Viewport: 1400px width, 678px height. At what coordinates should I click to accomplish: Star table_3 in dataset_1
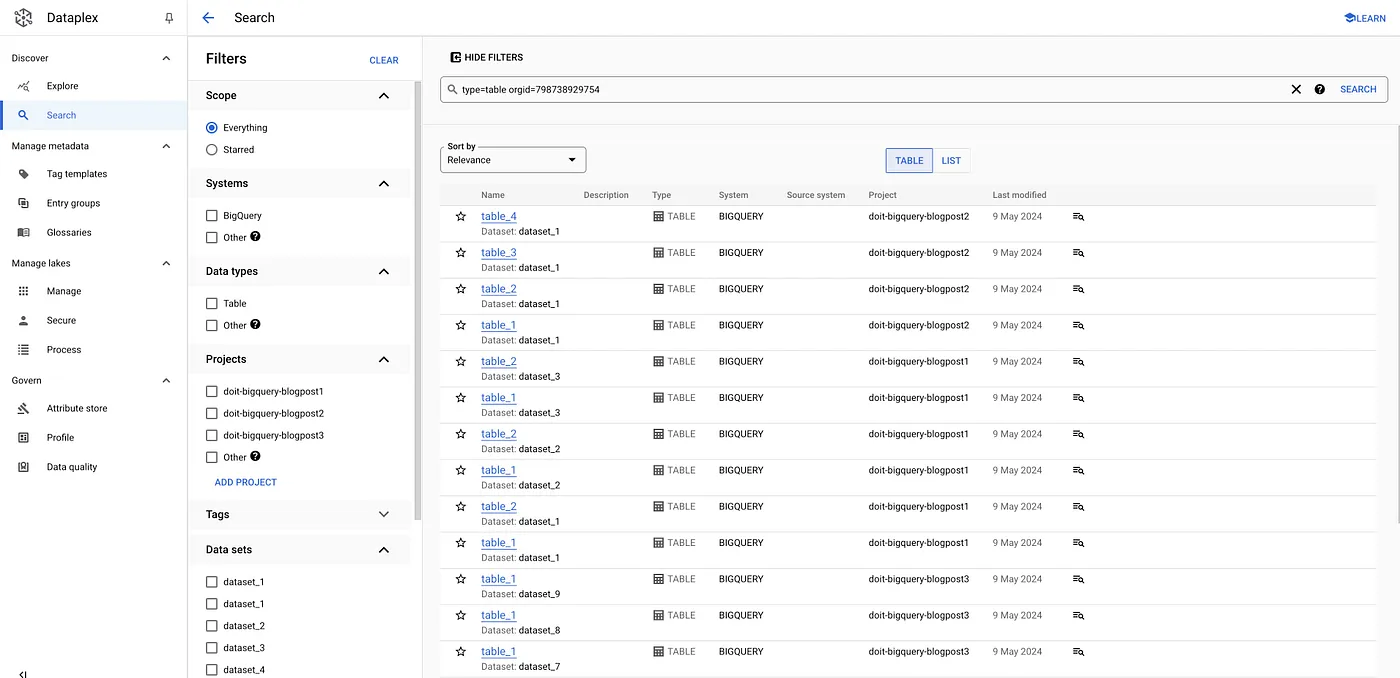[461, 253]
